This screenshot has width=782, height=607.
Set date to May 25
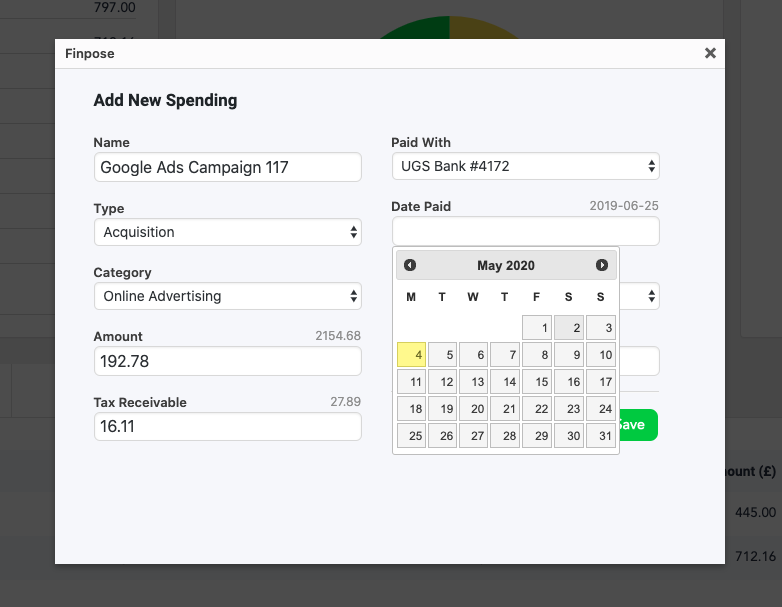[411, 435]
